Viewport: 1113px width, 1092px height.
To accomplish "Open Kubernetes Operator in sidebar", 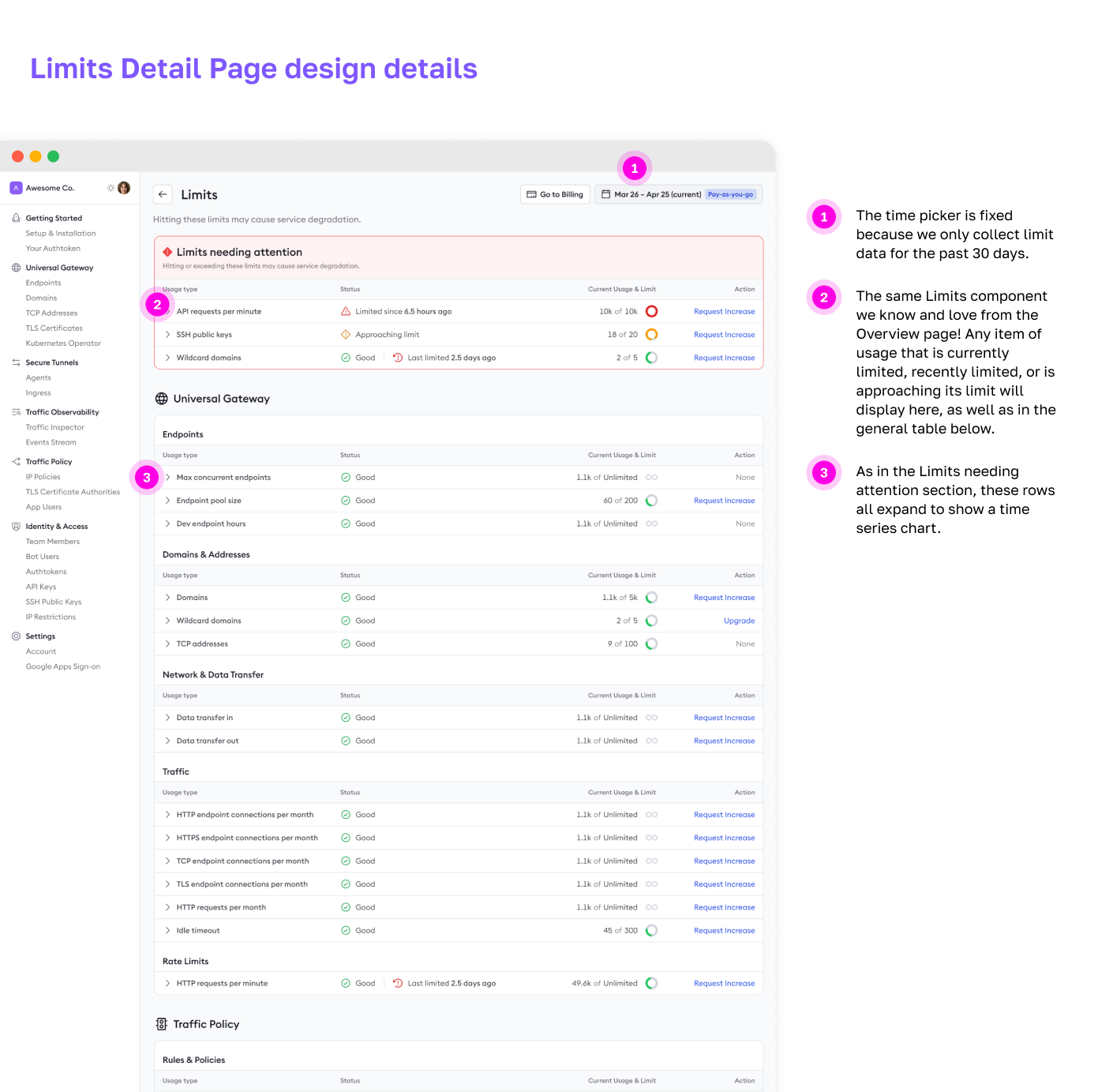I will pyautogui.click(x=63, y=343).
